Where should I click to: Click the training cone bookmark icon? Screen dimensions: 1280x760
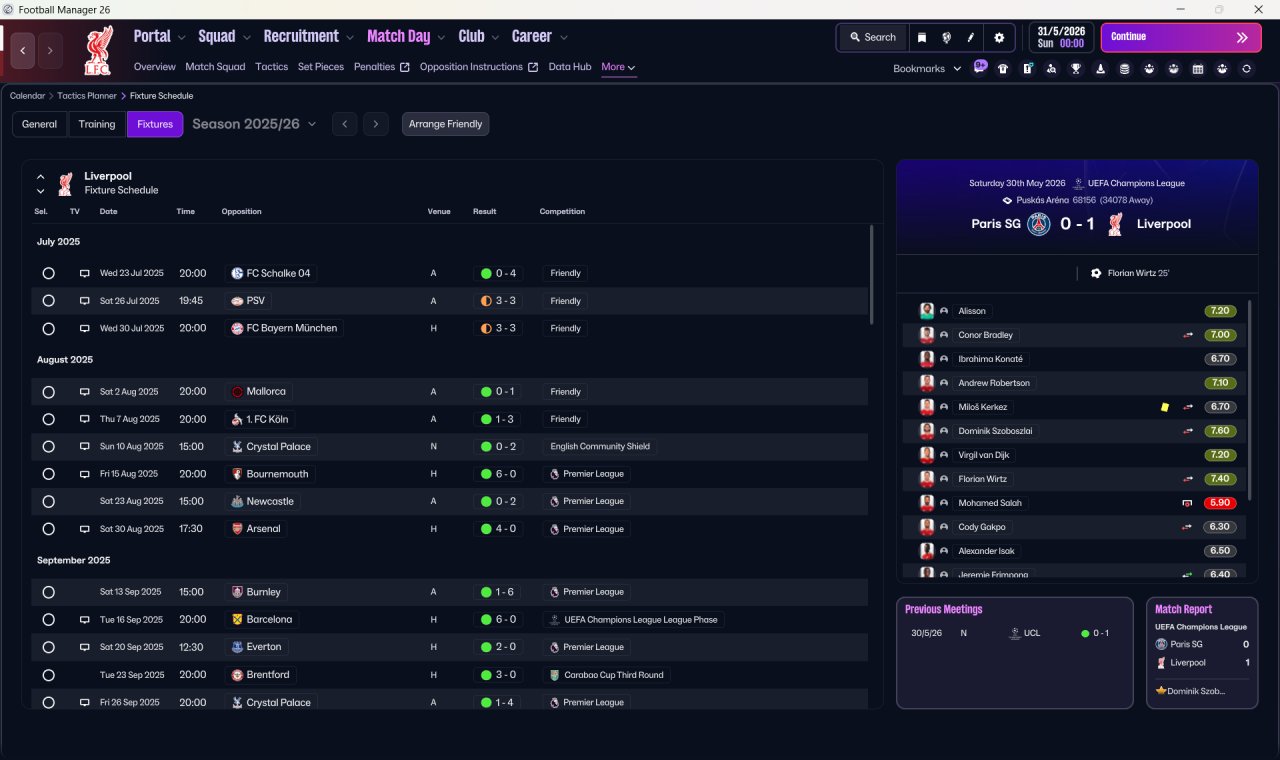1100,69
